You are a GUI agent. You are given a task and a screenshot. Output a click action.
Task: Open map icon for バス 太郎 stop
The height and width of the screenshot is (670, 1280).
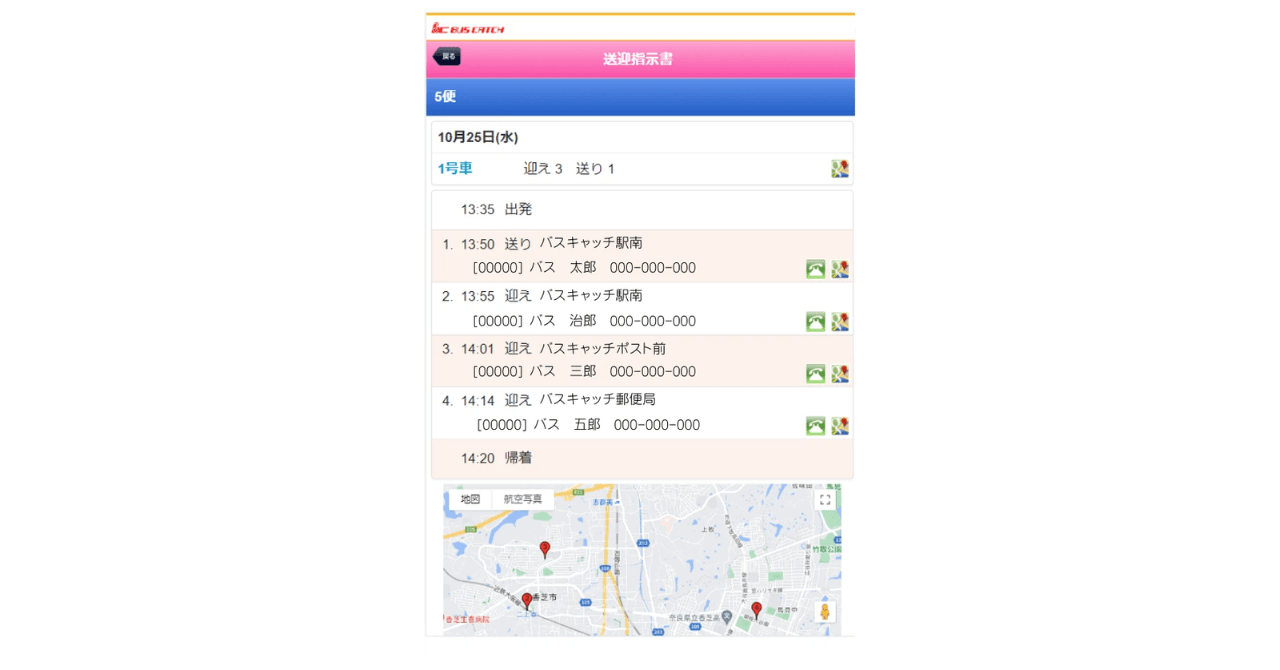(840, 269)
